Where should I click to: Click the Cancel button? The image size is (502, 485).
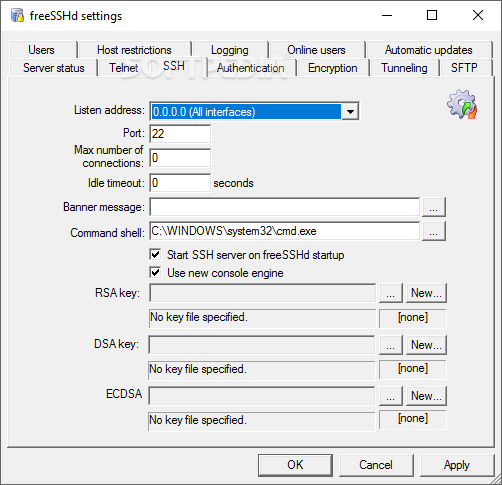(376, 465)
